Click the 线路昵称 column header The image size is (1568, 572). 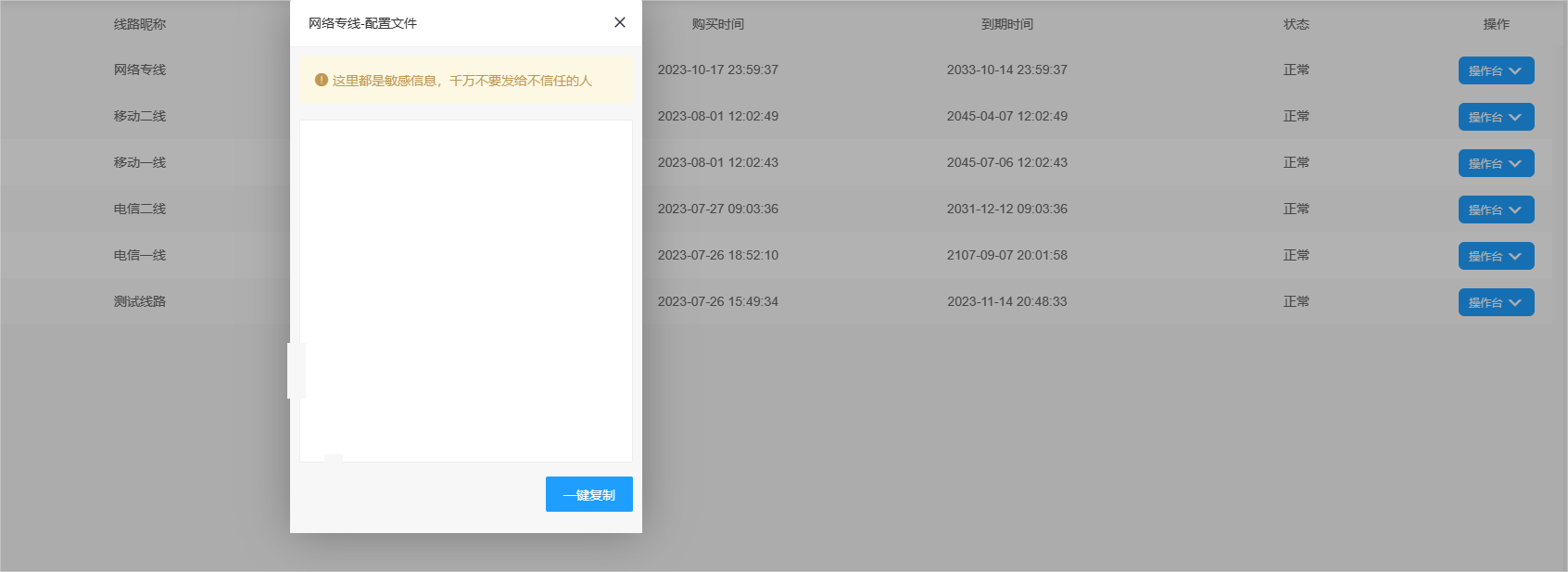click(140, 24)
